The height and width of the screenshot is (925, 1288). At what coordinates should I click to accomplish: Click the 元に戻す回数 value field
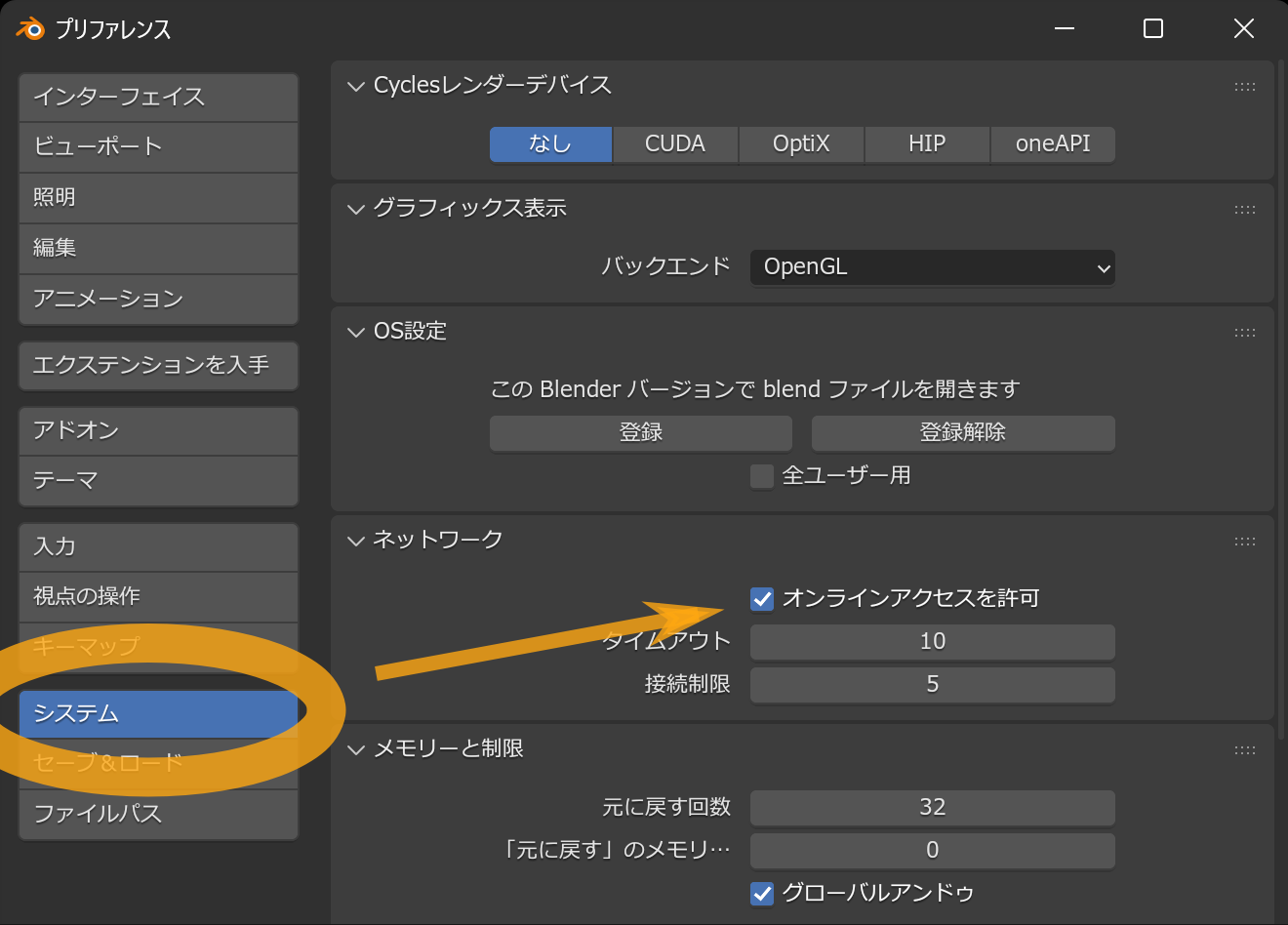pyautogui.click(x=932, y=808)
